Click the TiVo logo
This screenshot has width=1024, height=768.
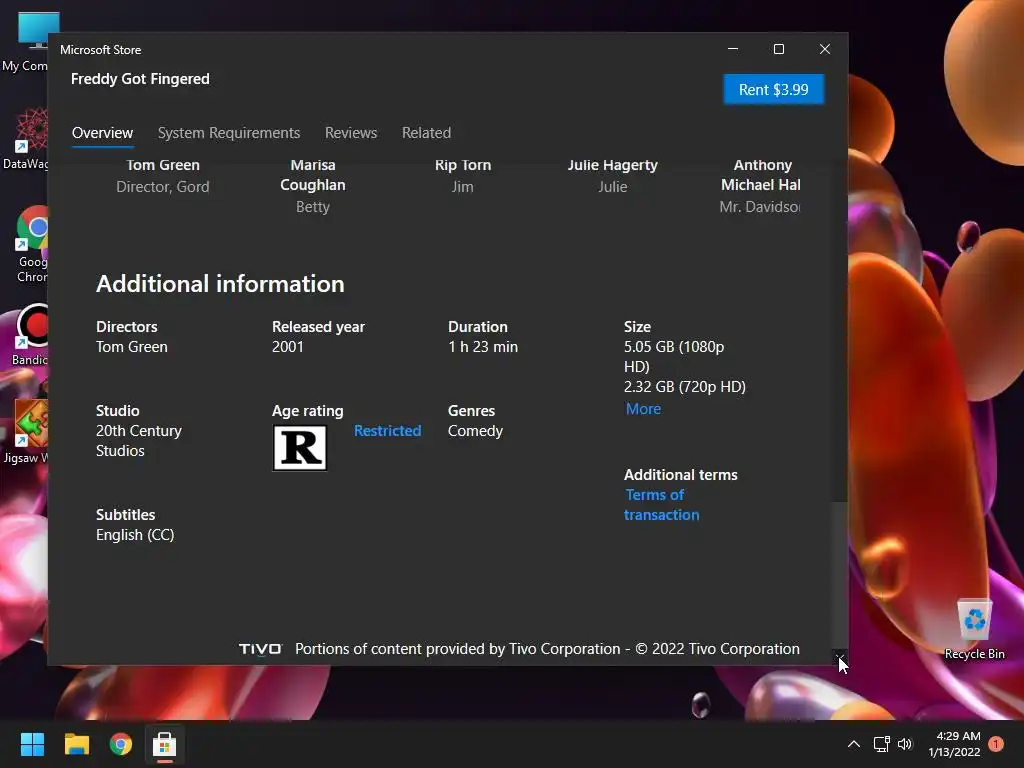260,649
